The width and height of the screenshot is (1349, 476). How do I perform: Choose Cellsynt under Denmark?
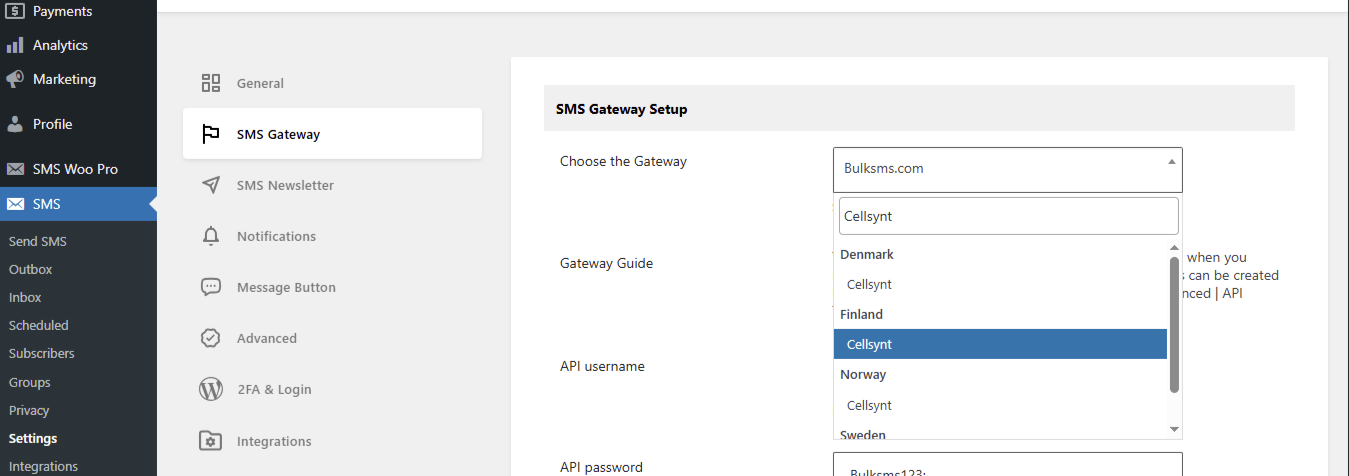pyautogui.click(x=1000, y=284)
